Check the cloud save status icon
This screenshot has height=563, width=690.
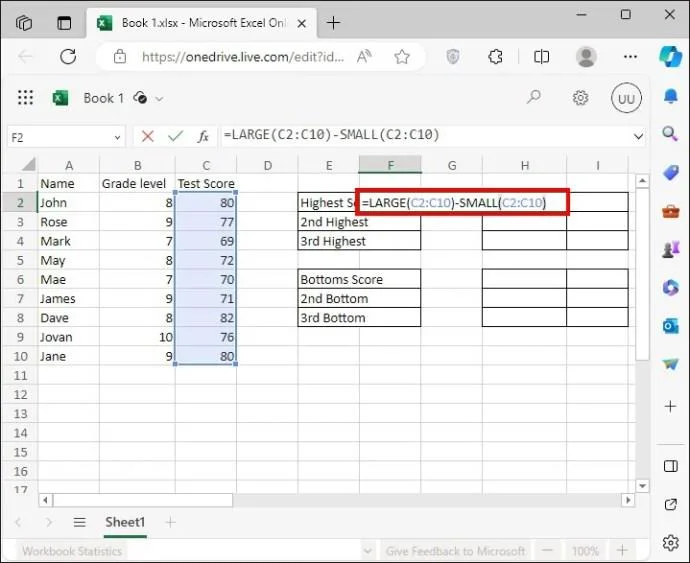(140, 97)
